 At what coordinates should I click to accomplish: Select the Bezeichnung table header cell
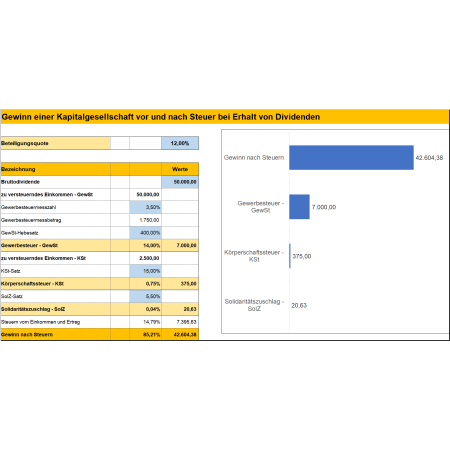tap(56, 169)
